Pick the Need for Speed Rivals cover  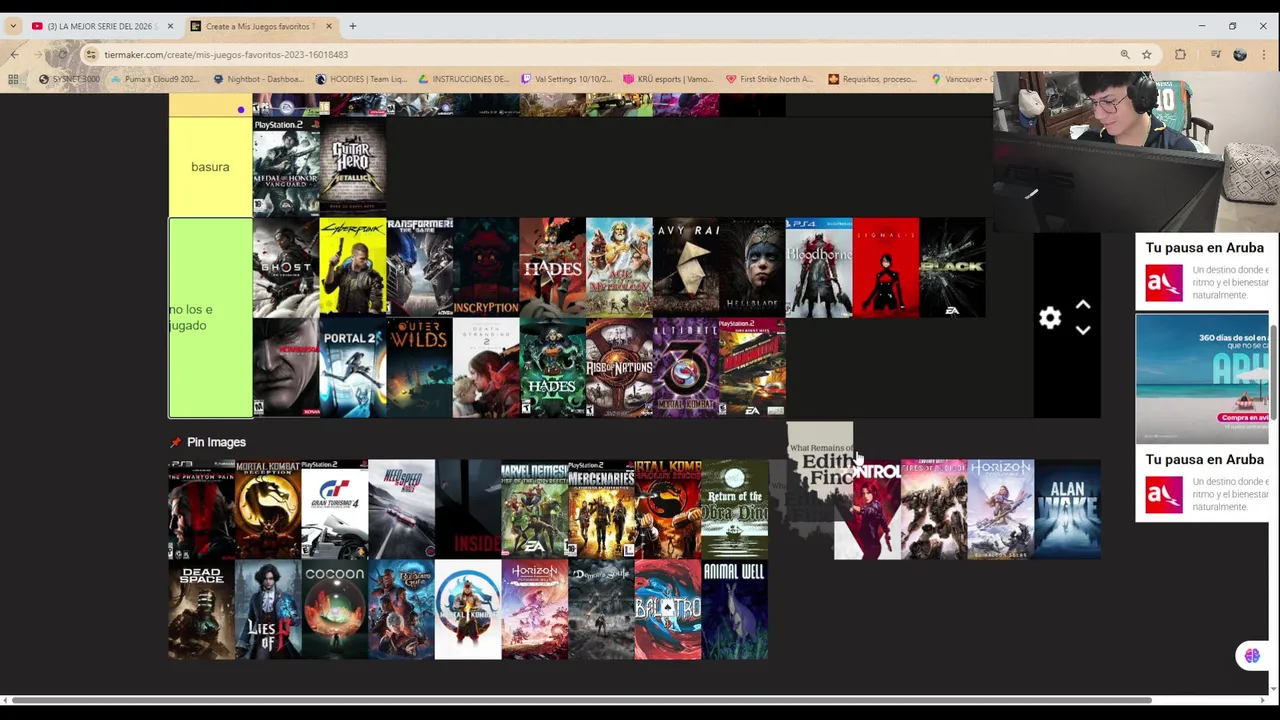pos(401,509)
